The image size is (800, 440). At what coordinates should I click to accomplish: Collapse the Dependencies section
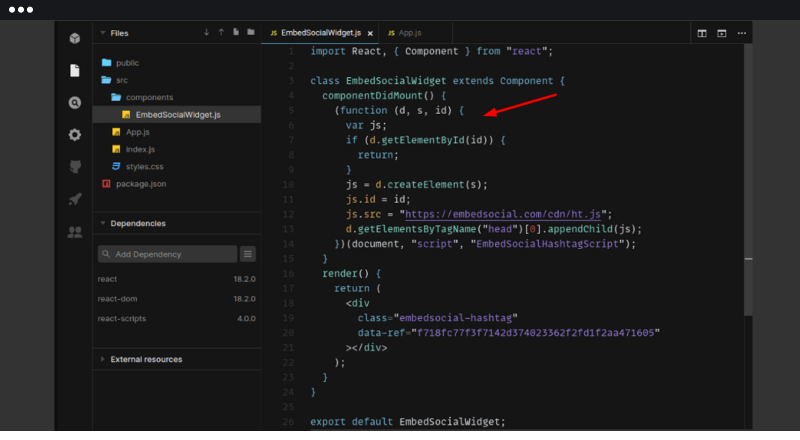pos(103,223)
